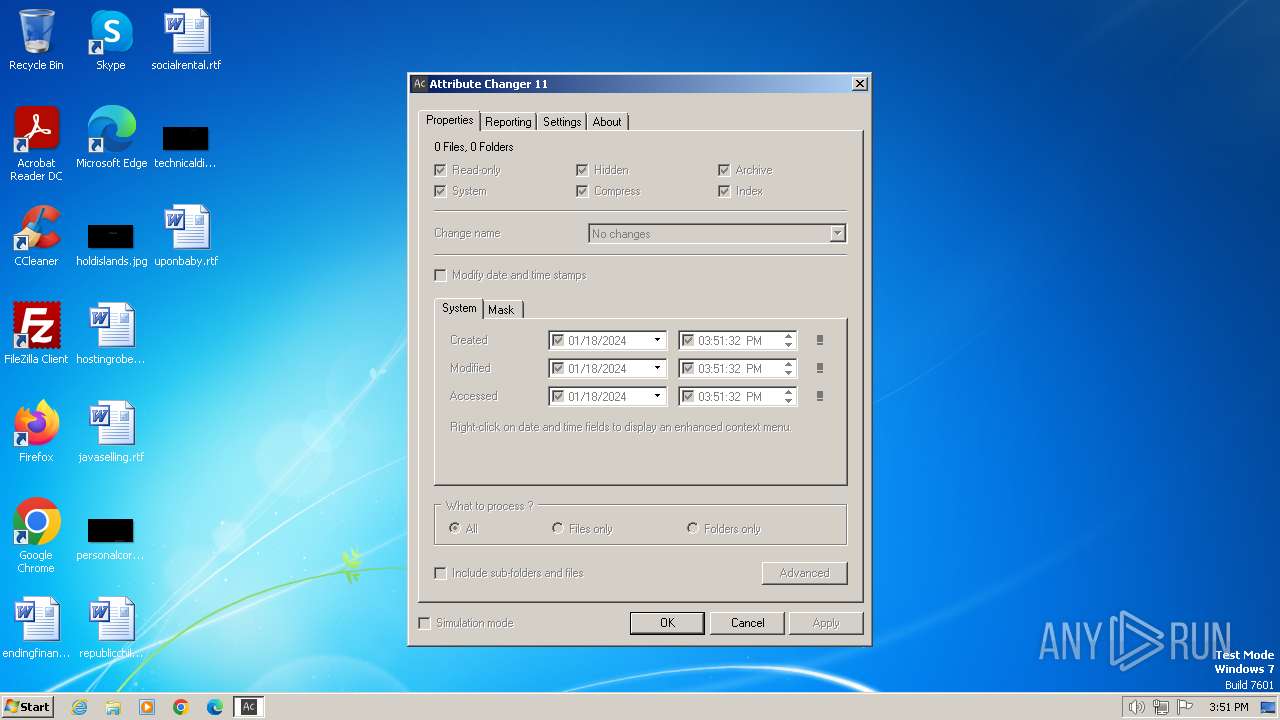Toggle the Read-only checkbox
The image size is (1280, 720).
point(440,170)
